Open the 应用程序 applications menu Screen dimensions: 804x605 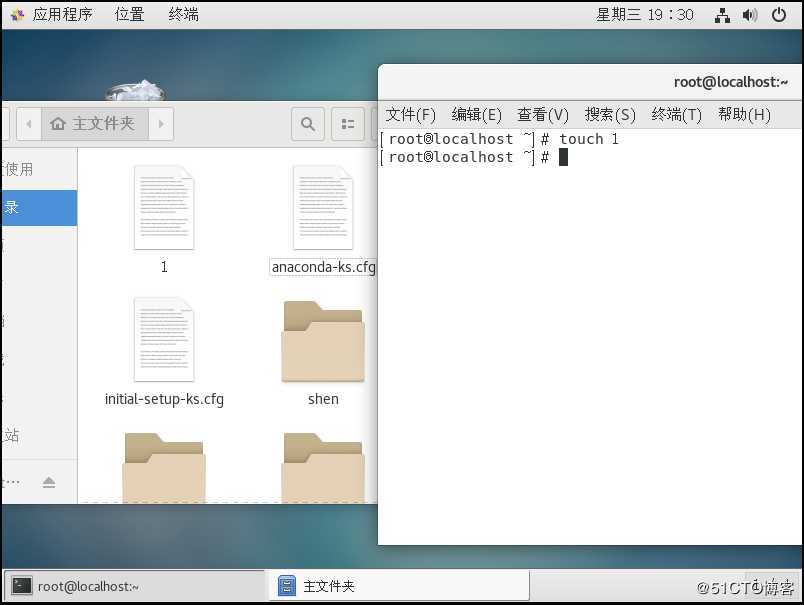pos(62,14)
